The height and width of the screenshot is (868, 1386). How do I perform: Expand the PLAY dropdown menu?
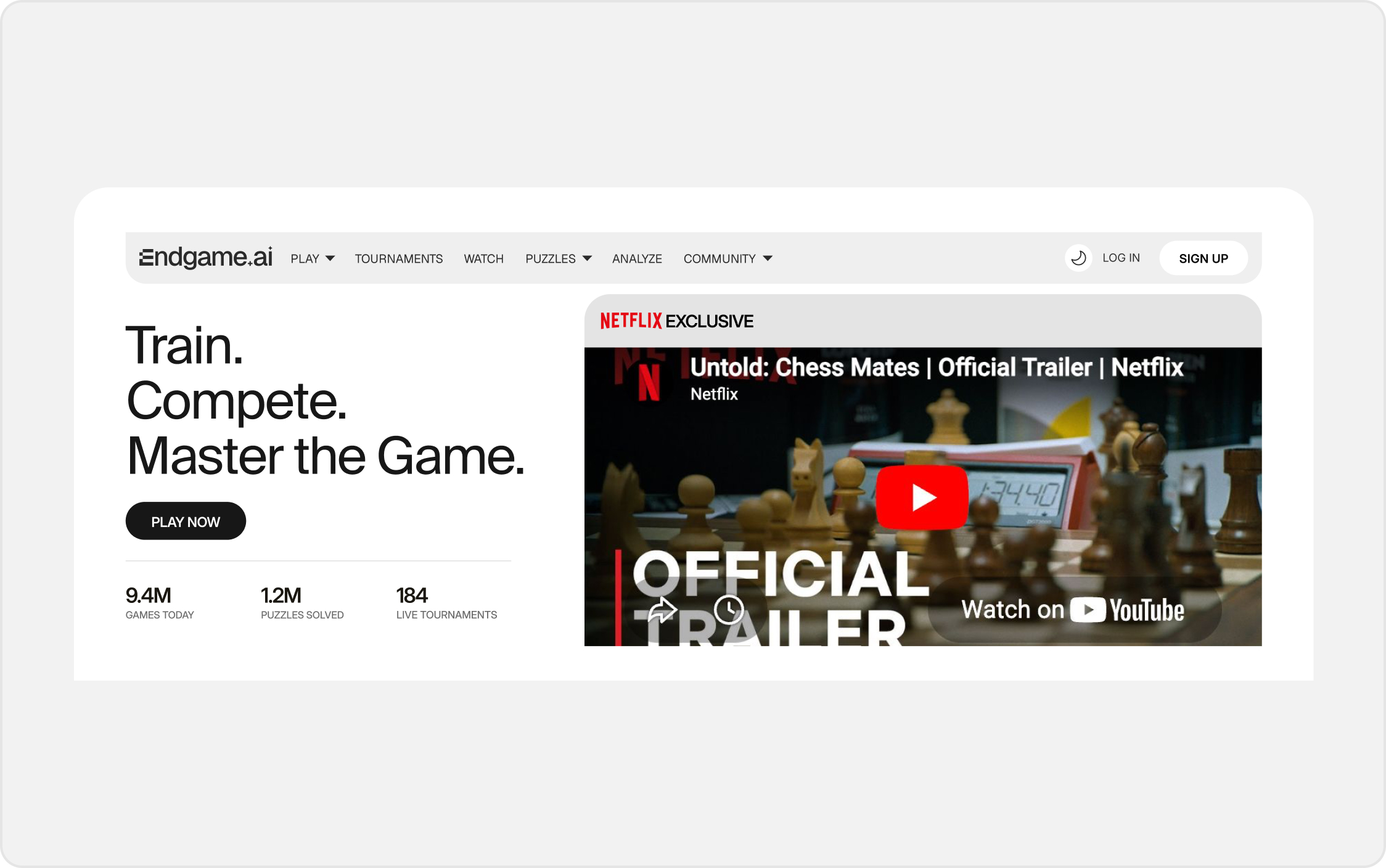(313, 258)
